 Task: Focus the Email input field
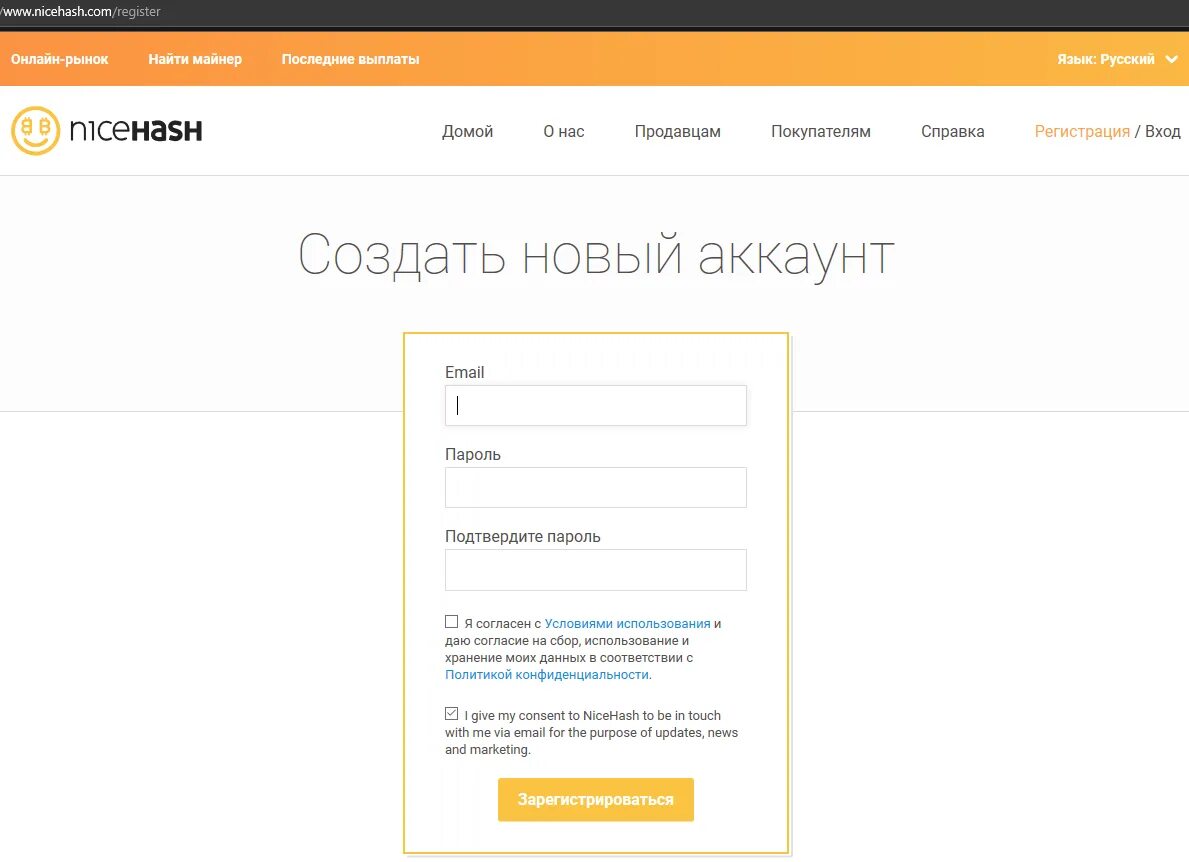point(595,406)
